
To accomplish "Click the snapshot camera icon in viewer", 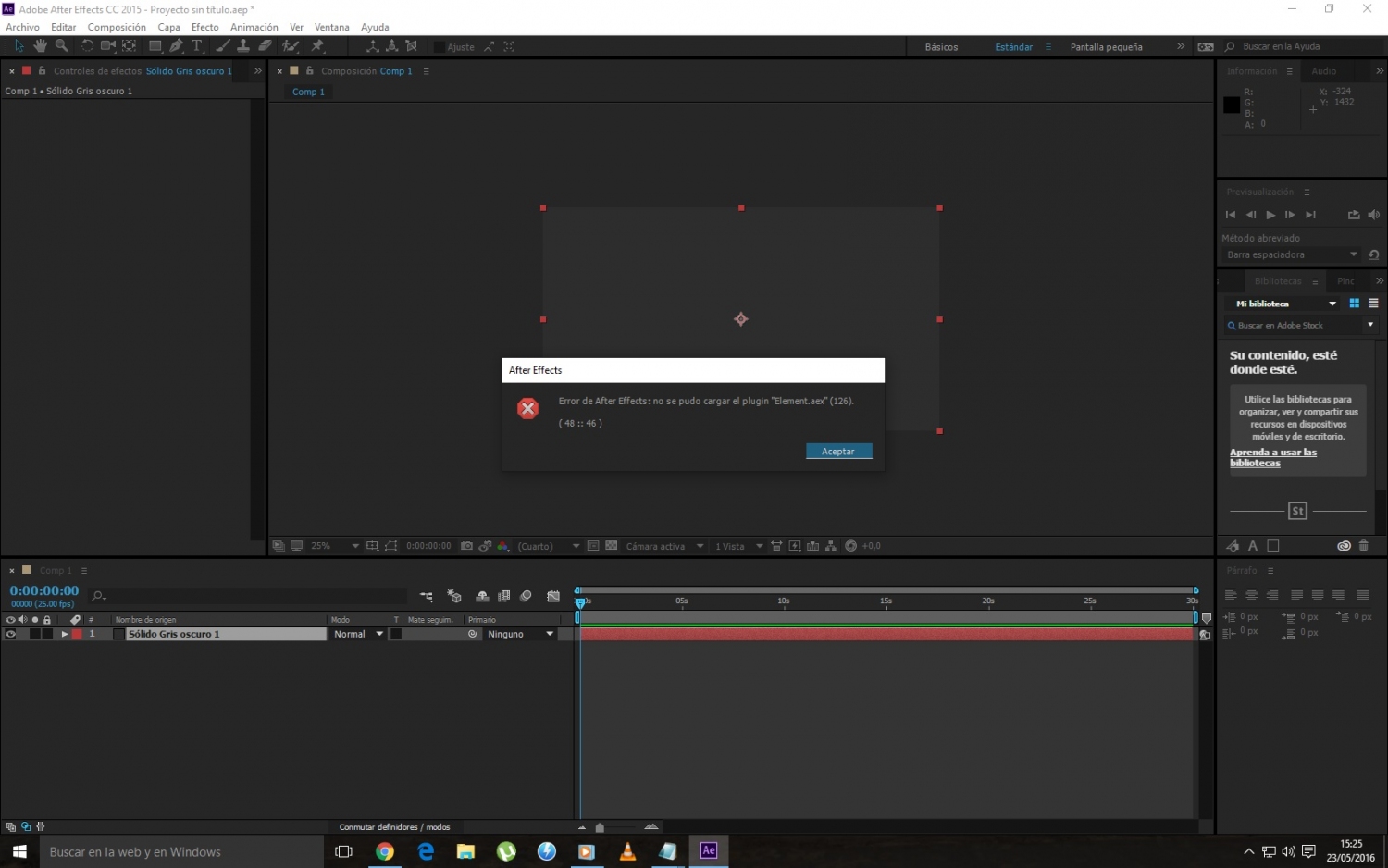I will pyautogui.click(x=466, y=546).
